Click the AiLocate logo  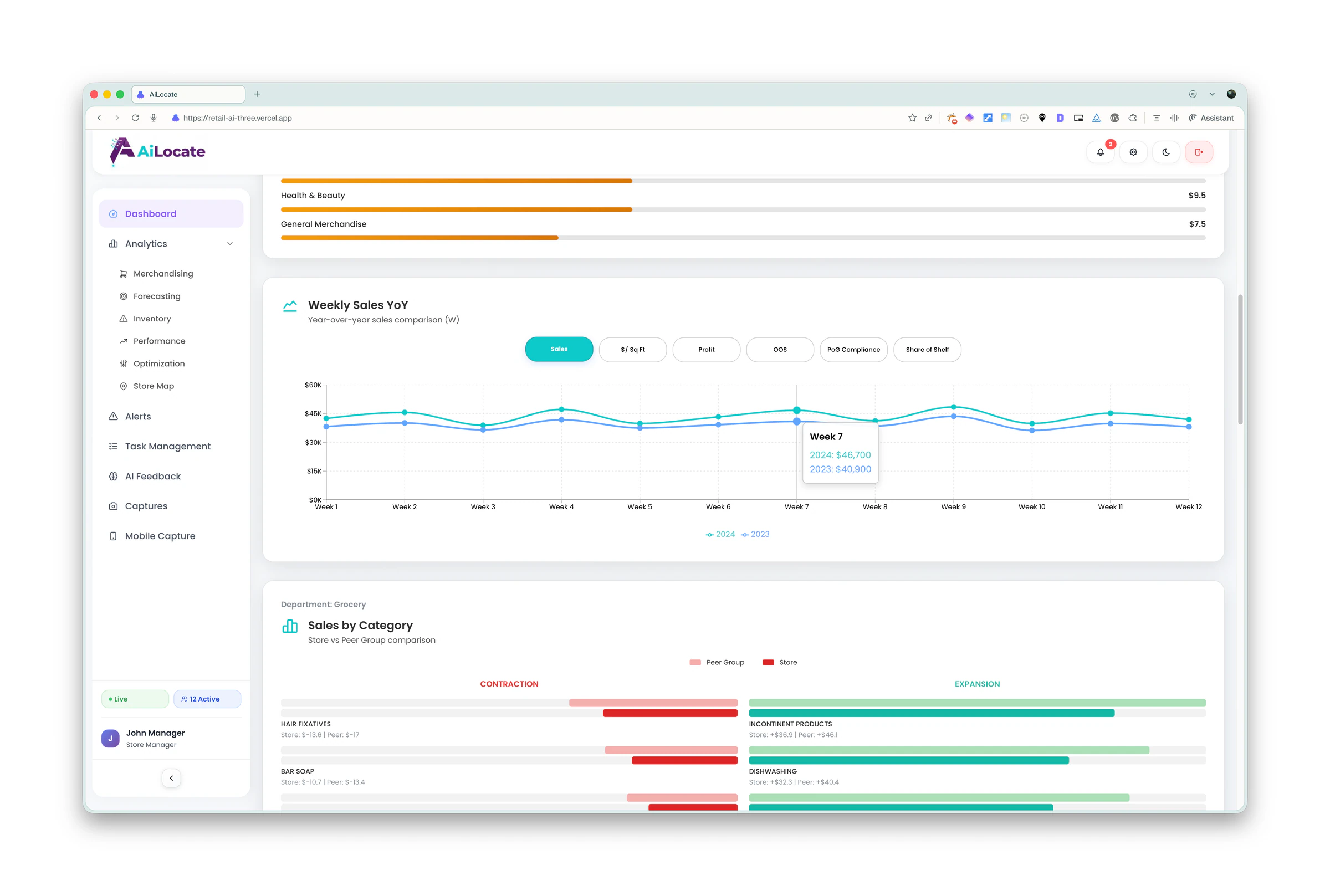[157, 151]
